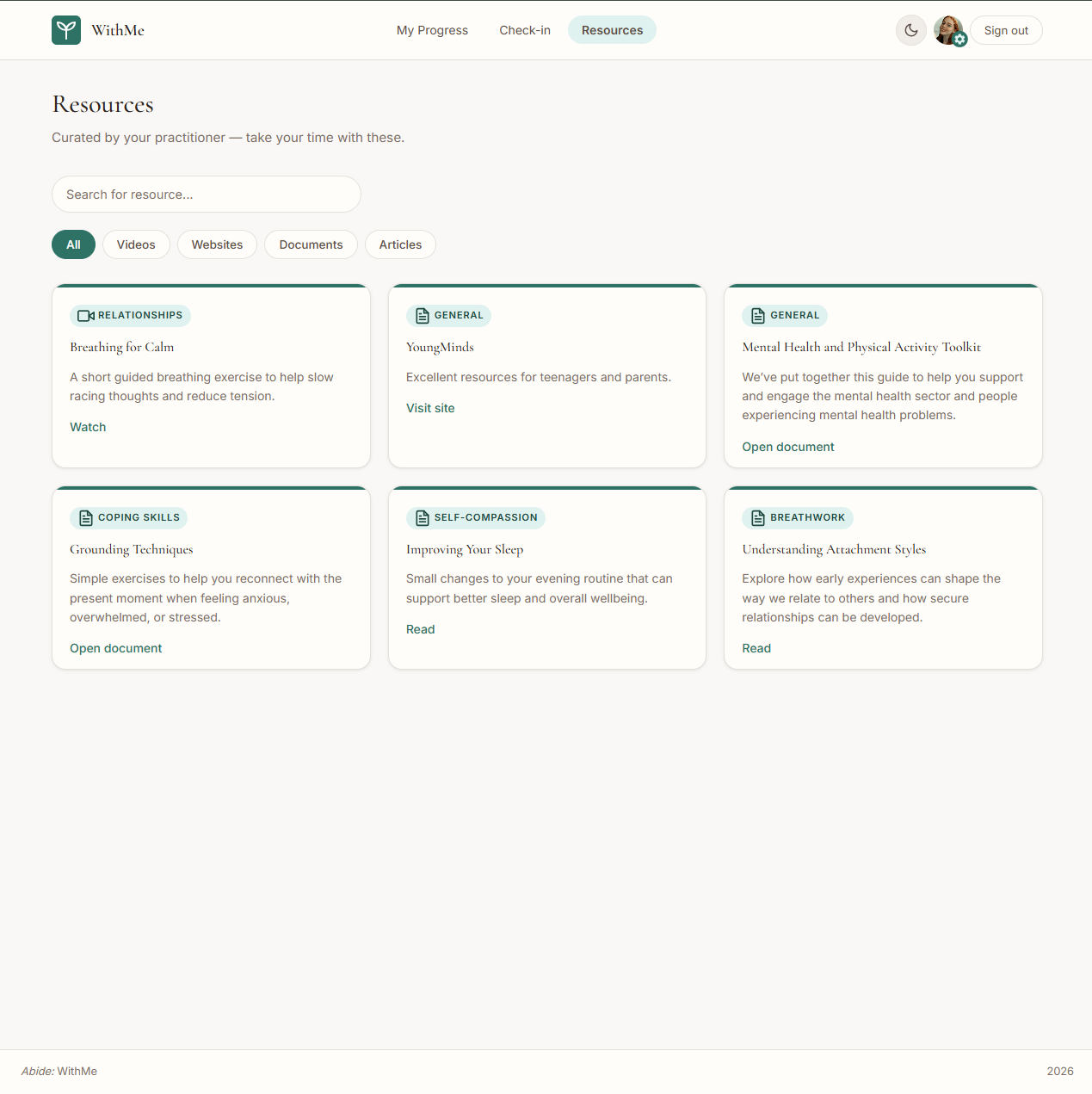Click the Abide: WithMe footer text
Viewport: 1092px width, 1094px height.
coord(59,1072)
